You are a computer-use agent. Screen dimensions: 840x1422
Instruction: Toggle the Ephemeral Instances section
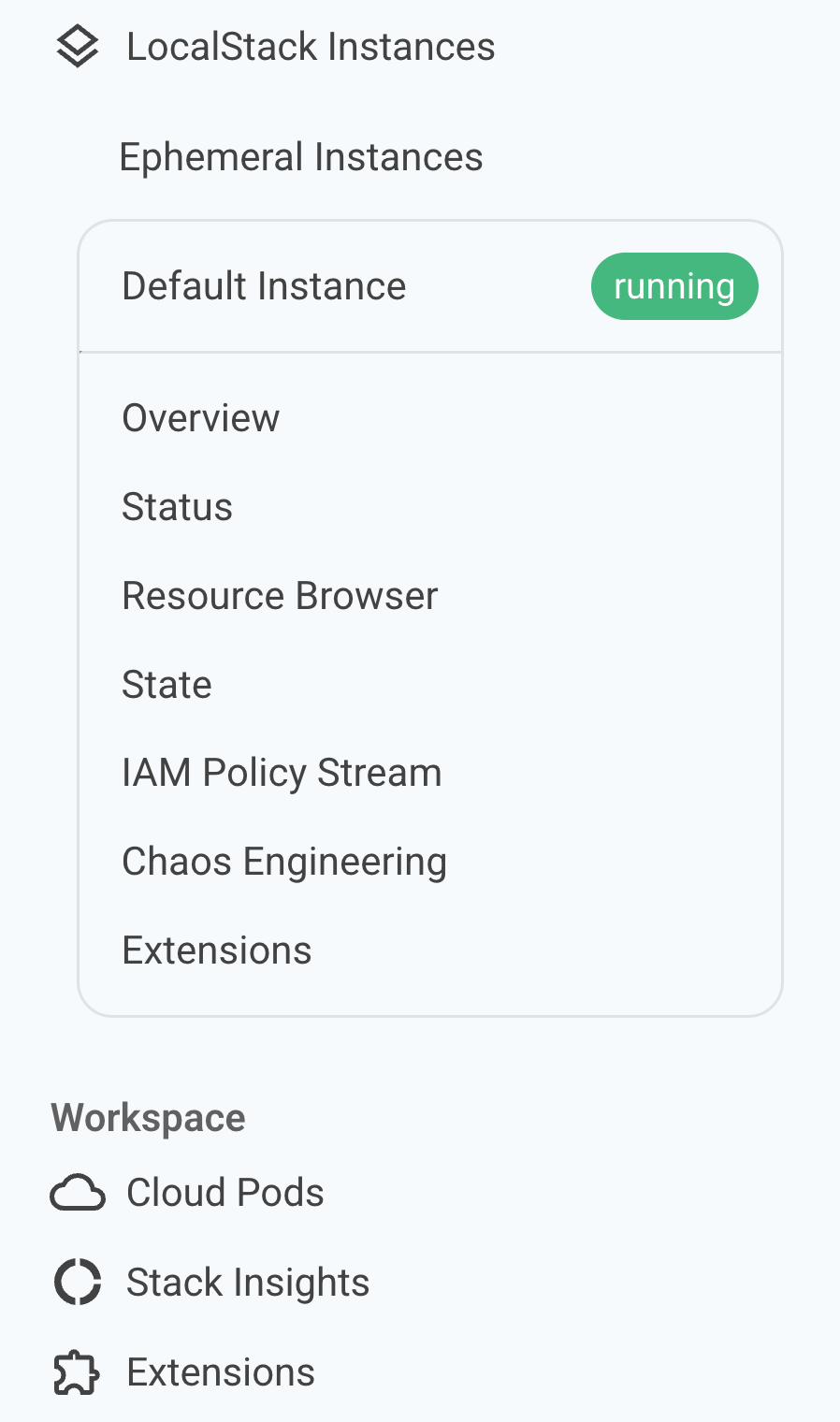(x=300, y=157)
